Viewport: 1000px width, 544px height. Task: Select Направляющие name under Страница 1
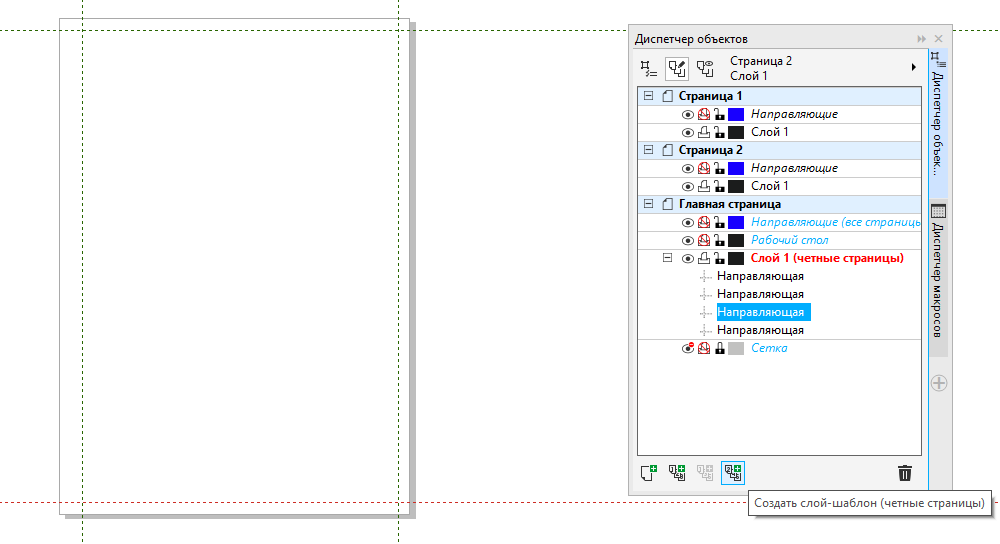click(794, 114)
